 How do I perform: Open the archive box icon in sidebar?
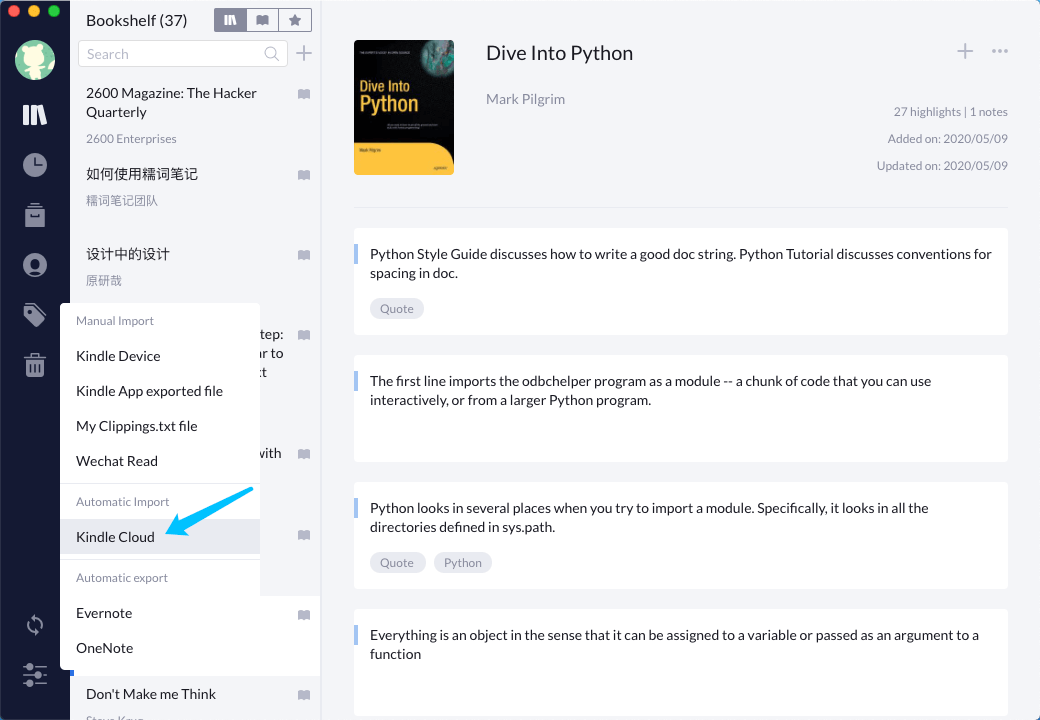point(34,214)
